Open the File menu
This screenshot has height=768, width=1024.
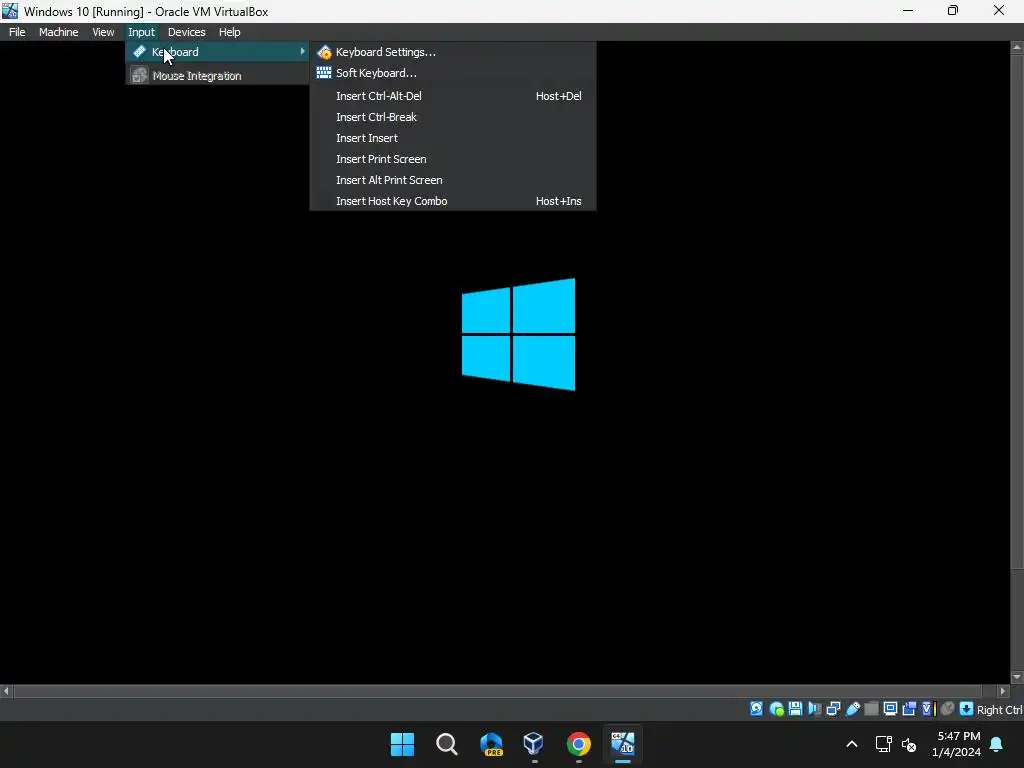tap(17, 32)
